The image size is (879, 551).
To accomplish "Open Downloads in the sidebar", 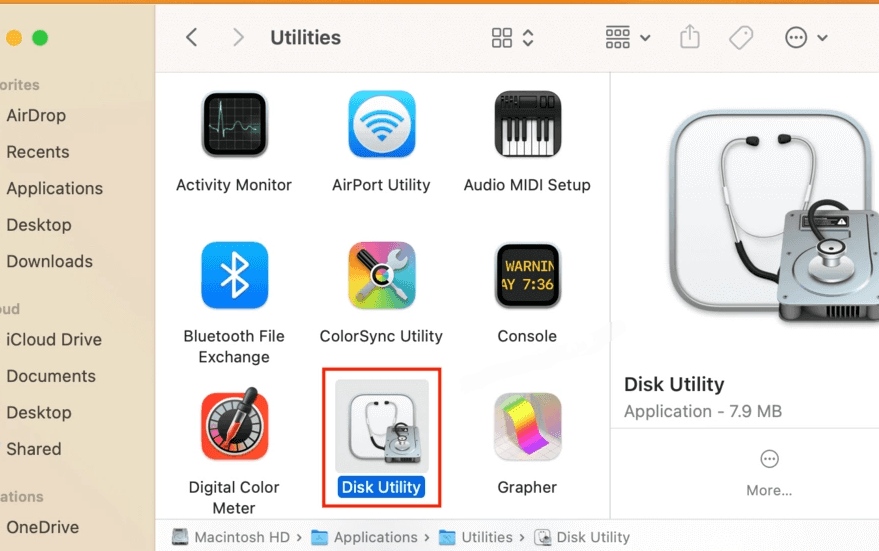I will click(x=49, y=261).
